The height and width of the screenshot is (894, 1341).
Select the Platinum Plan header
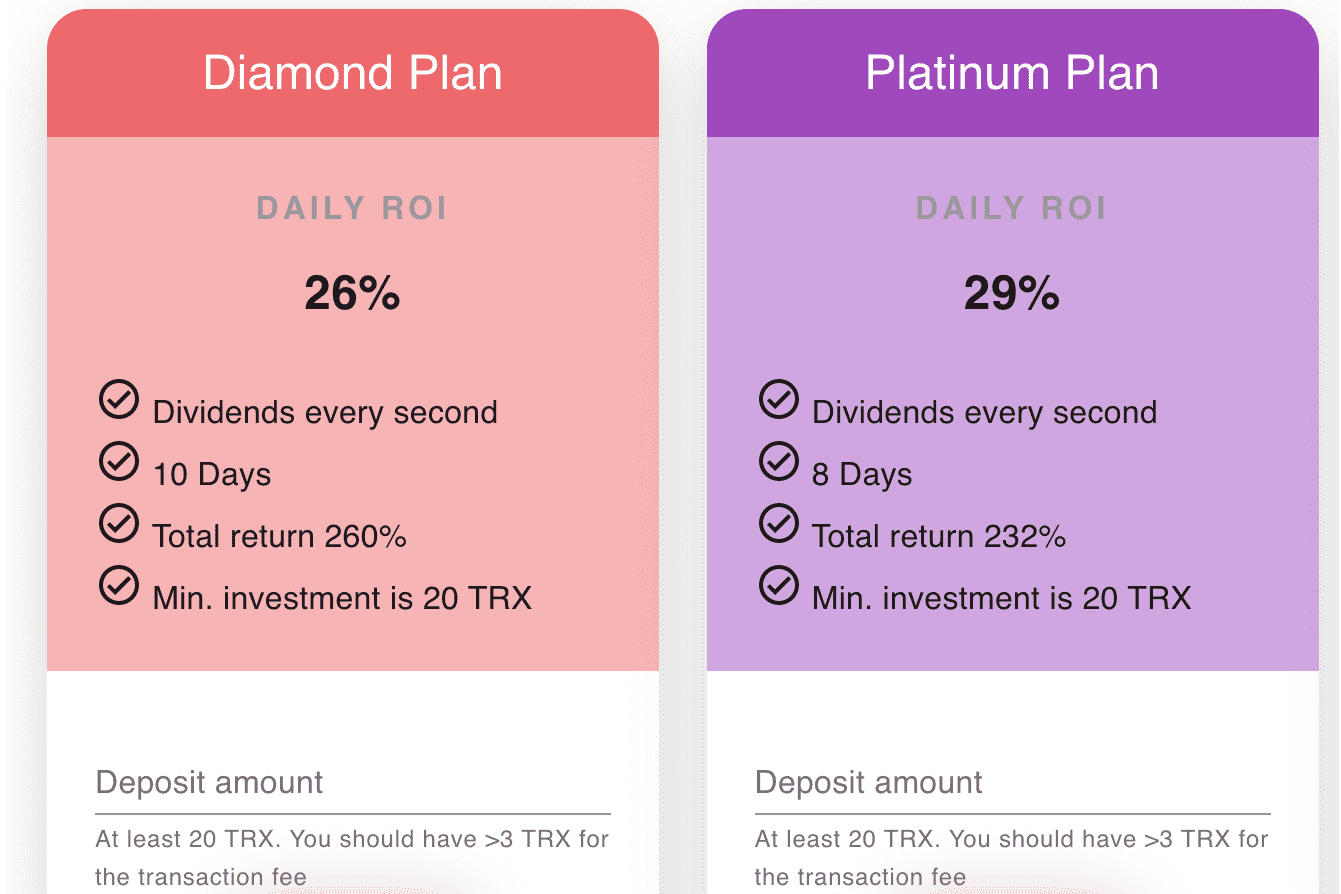click(x=1012, y=73)
